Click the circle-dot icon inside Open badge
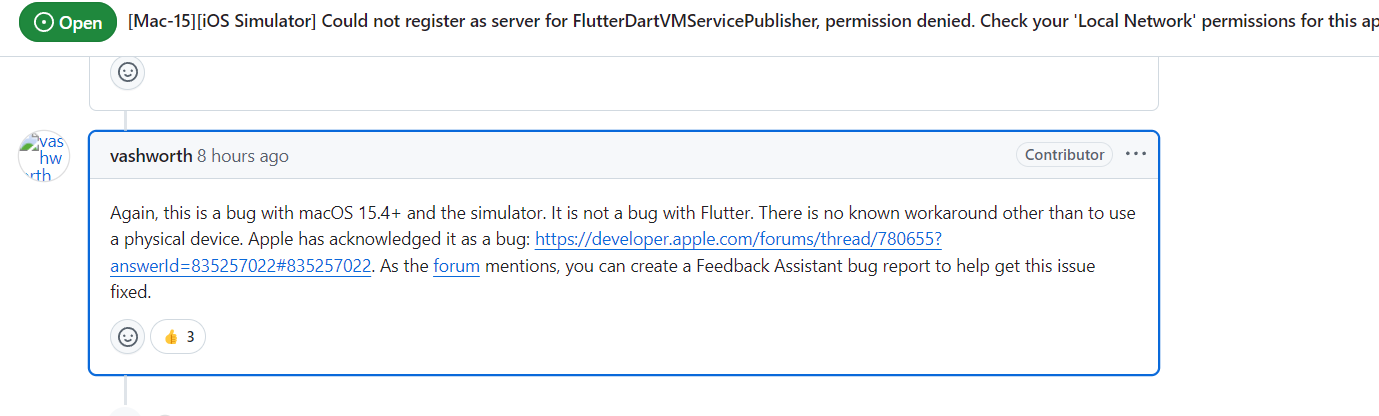This screenshot has height=416, width=1379. (44, 23)
